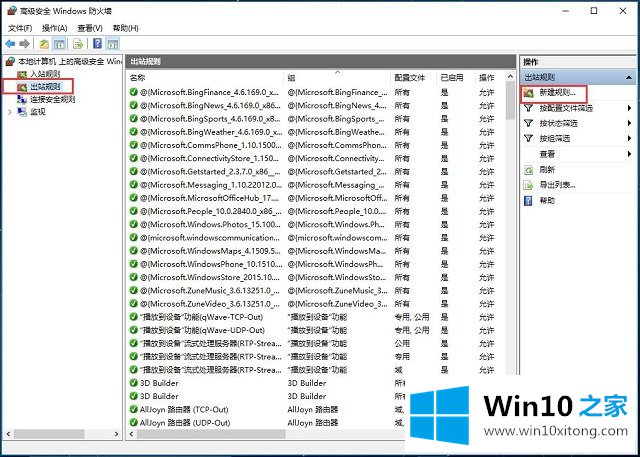Click the left tree pane horizontal scrollbar thumb
Screen dimensions: 640x457
(49, 434)
